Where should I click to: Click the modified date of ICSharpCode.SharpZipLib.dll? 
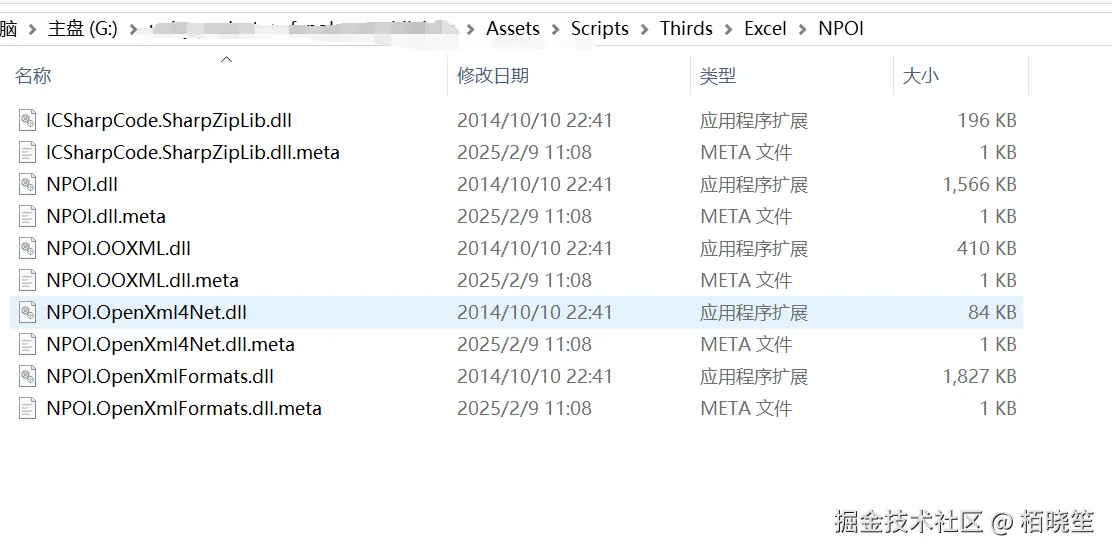(x=535, y=121)
